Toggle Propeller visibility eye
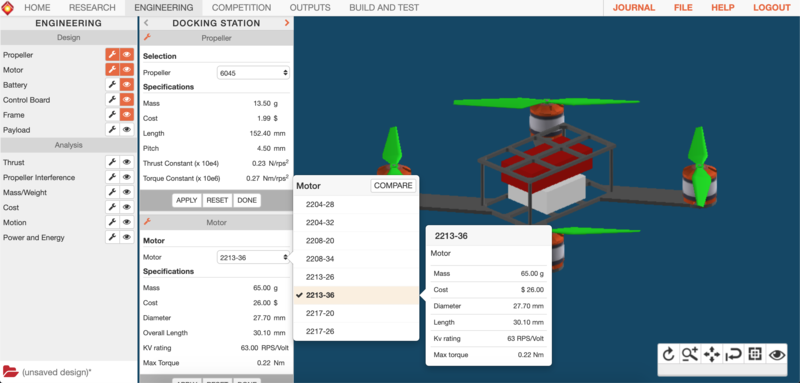This screenshot has width=800, height=383. (127, 55)
